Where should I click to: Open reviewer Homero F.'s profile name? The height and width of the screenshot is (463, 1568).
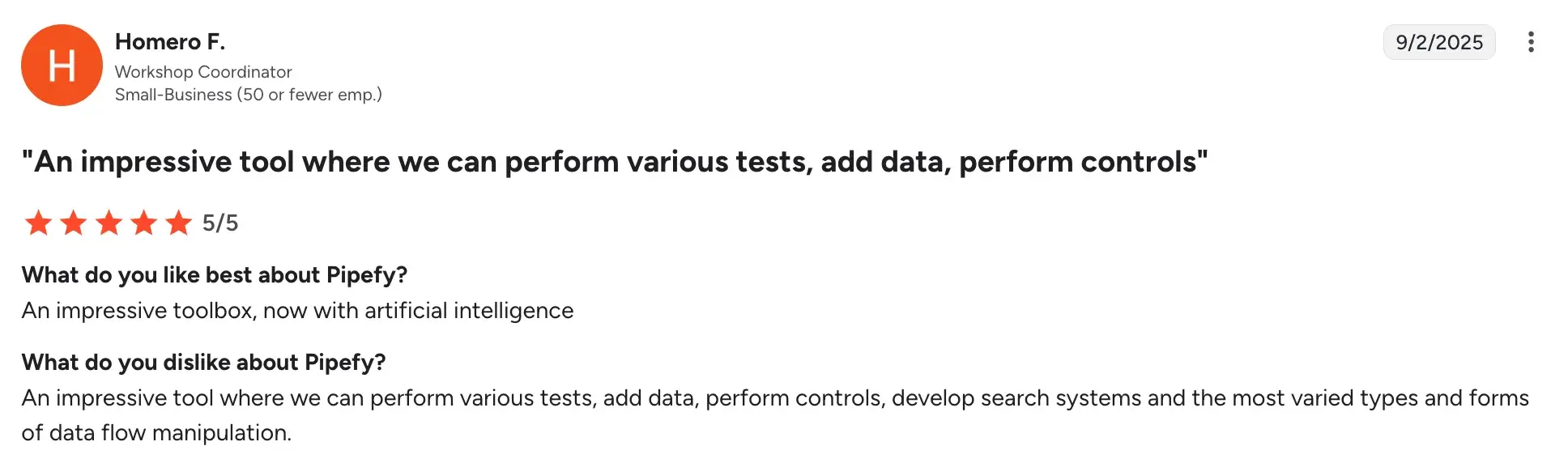click(170, 41)
